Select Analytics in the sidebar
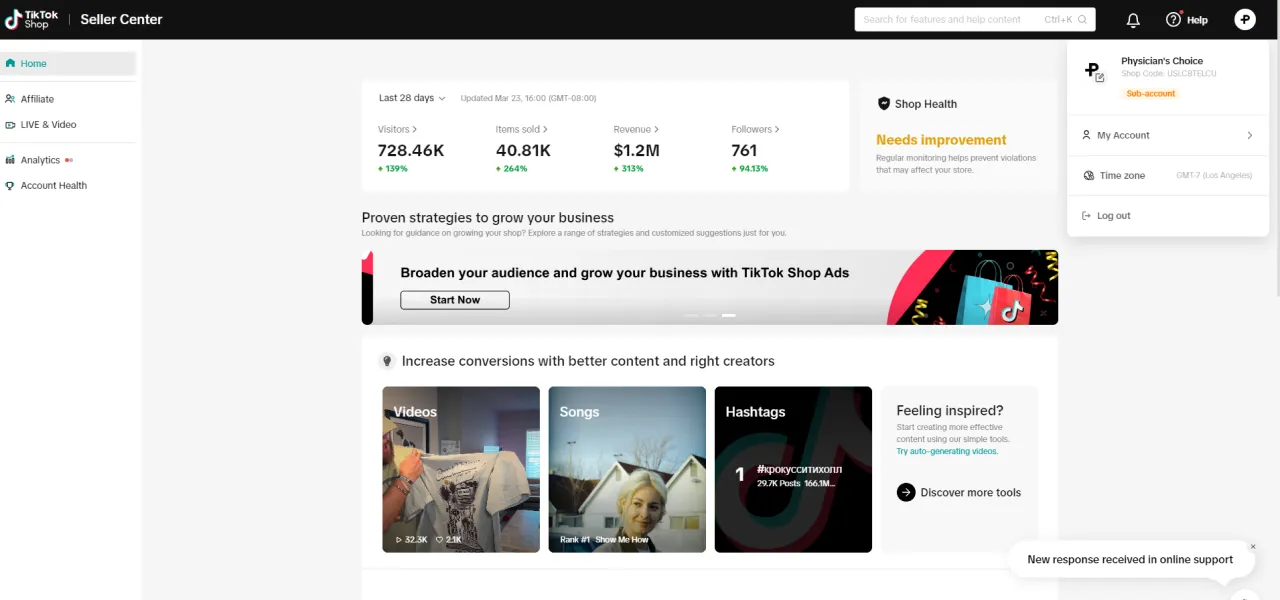Screen dimensions: 1280x600 click(x=40, y=160)
